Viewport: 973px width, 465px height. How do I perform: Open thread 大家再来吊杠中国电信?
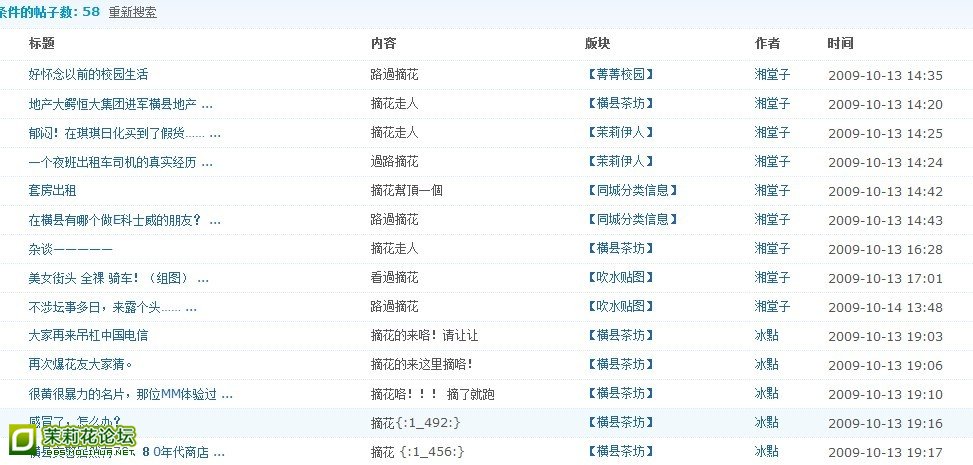[88, 336]
